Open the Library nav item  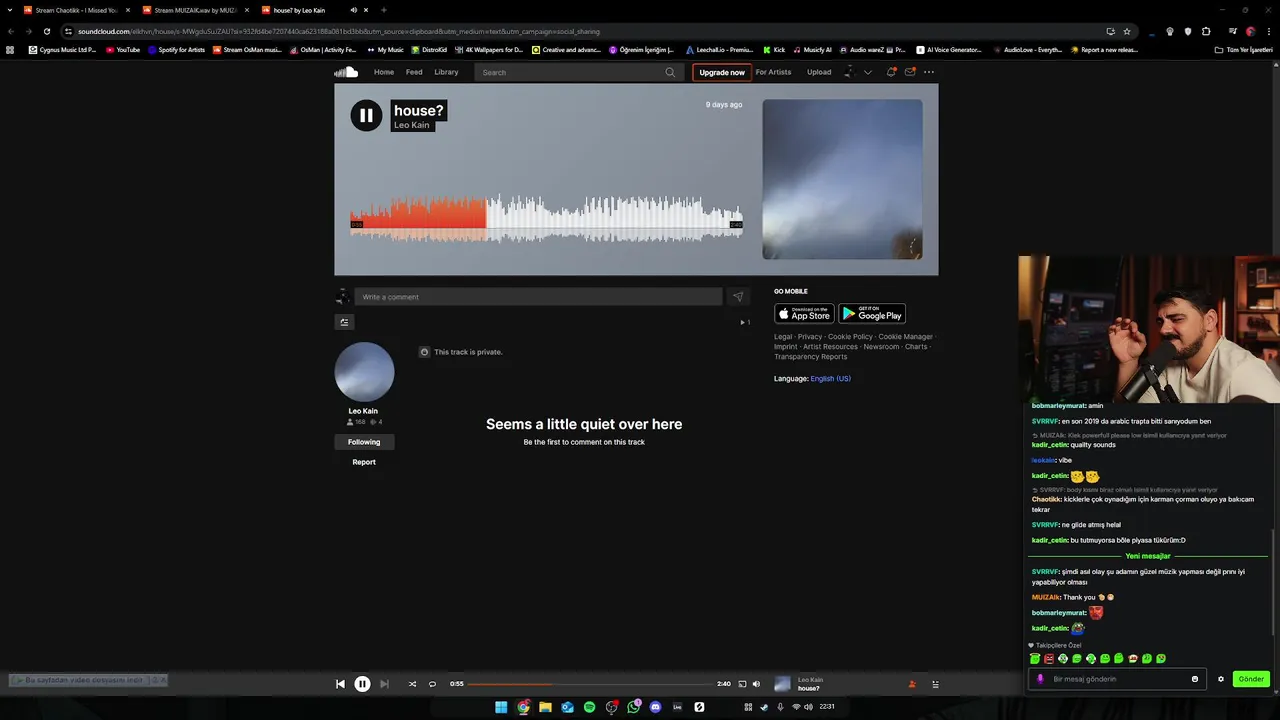(446, 72)
